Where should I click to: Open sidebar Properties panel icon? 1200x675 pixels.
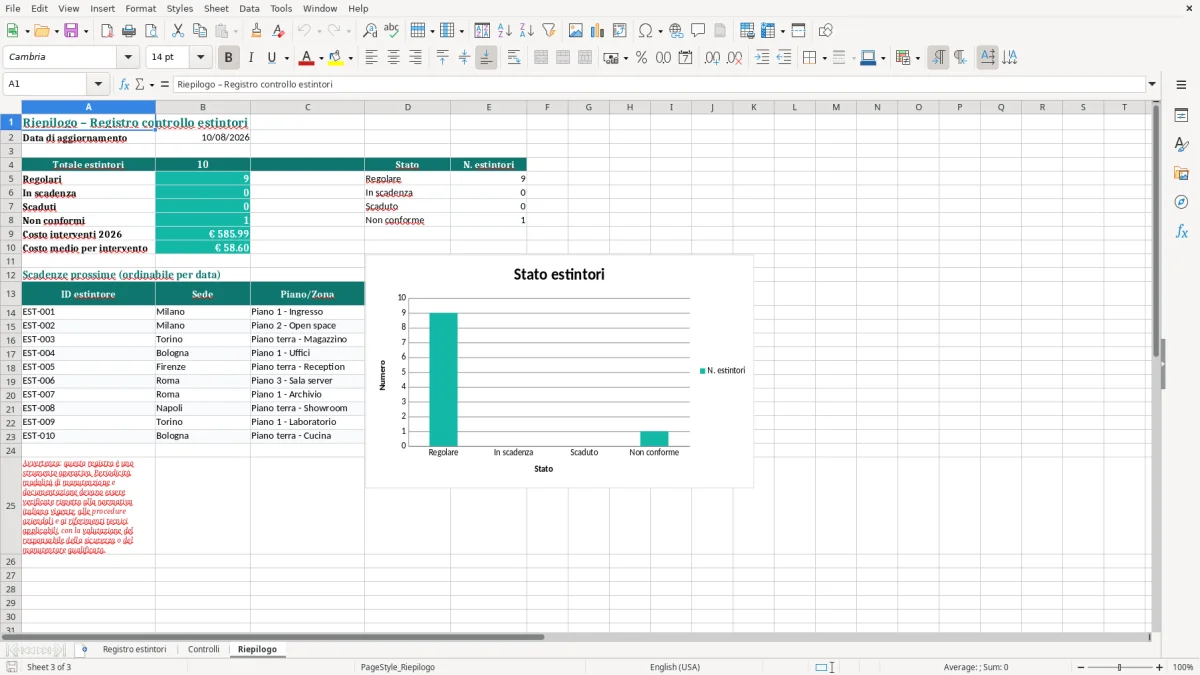(x=1181, y=116)
